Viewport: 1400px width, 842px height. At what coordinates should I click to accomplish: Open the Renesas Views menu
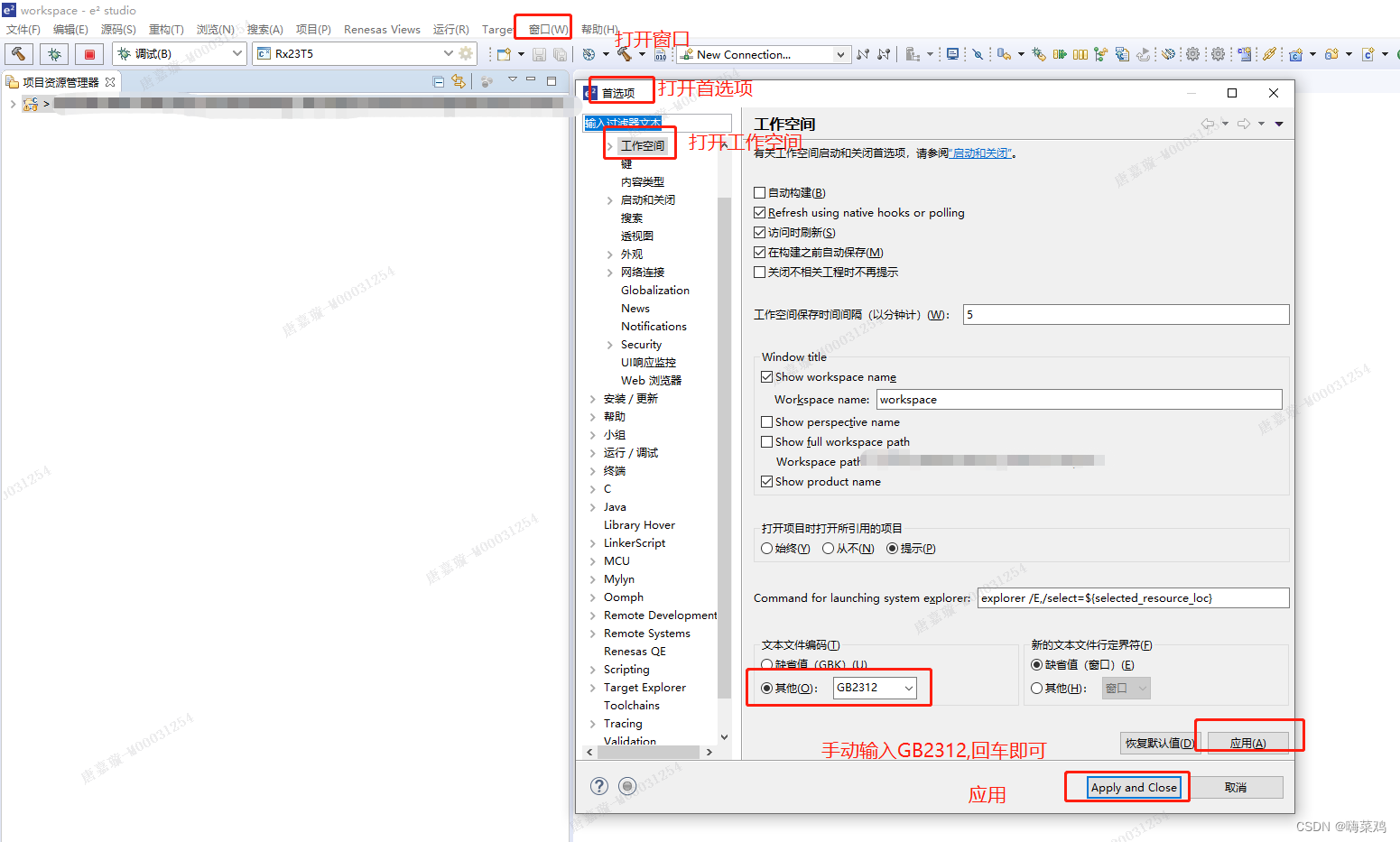382,29
